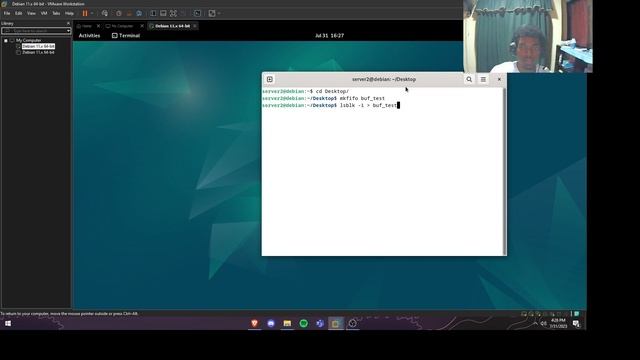
Task: Send Ctrl+Alt+Del to the virtual machine
Action: (x=105, y=13)
